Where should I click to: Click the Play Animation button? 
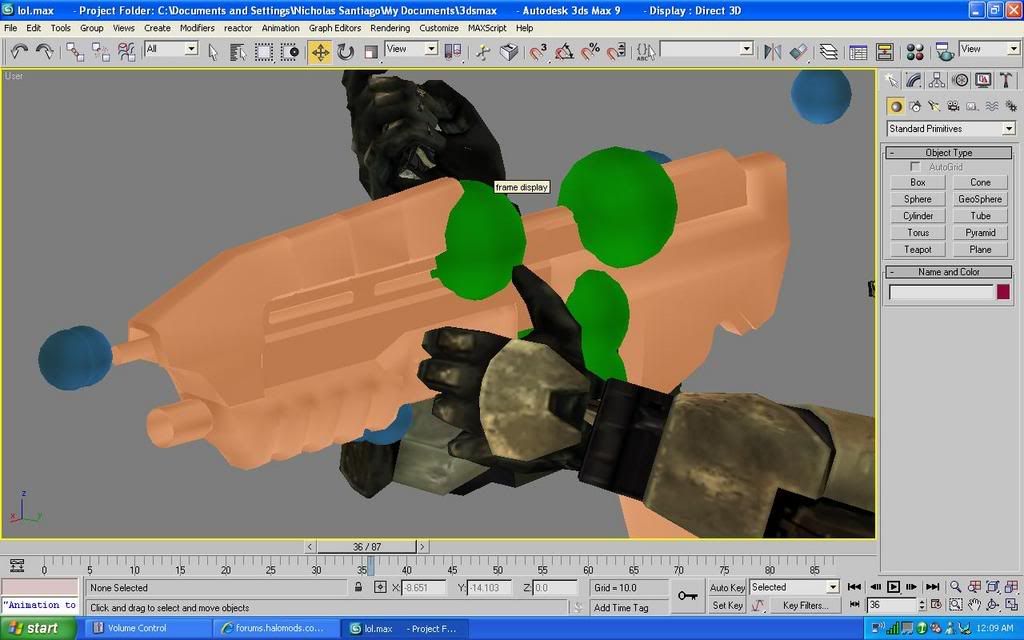point(893,587)
